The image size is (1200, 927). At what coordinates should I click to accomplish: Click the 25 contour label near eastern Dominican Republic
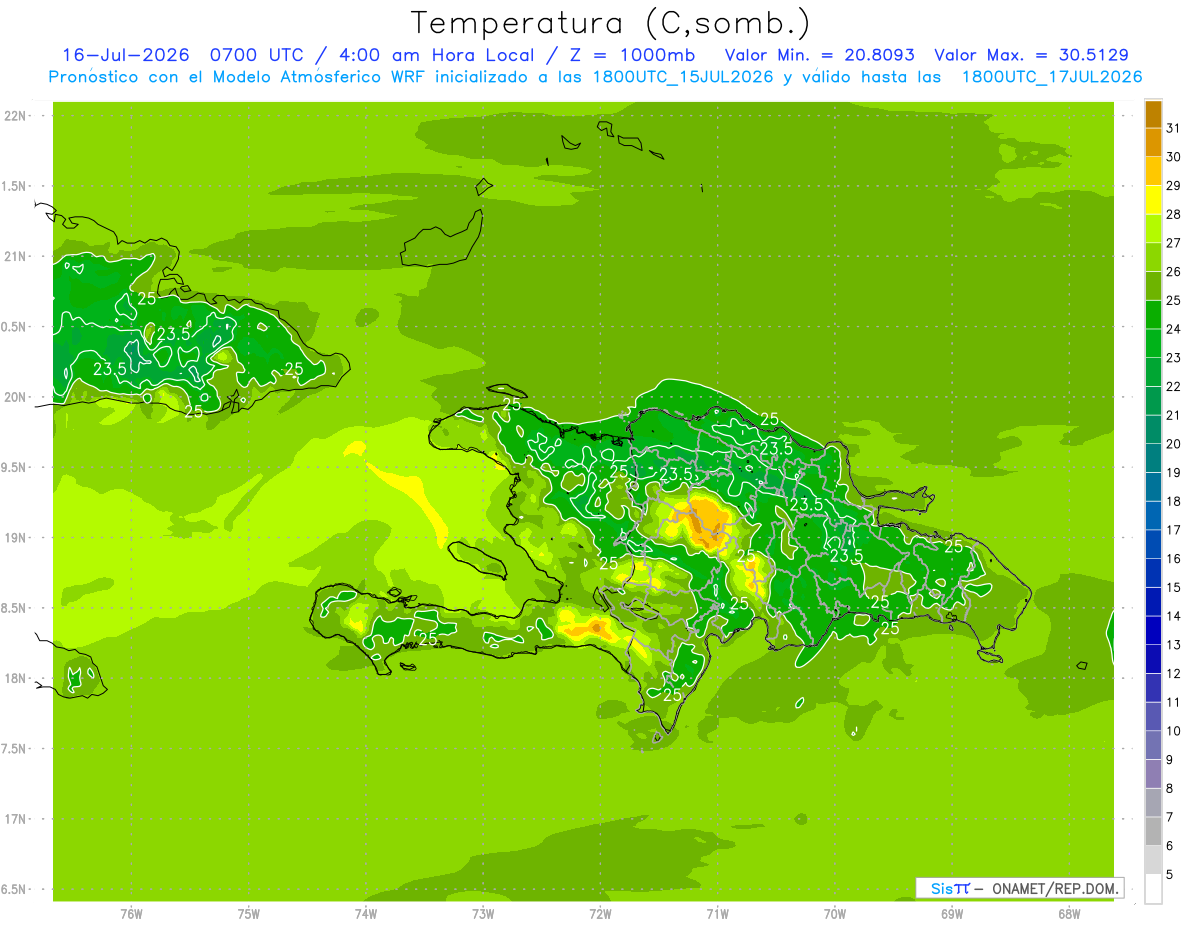[953, 546]
